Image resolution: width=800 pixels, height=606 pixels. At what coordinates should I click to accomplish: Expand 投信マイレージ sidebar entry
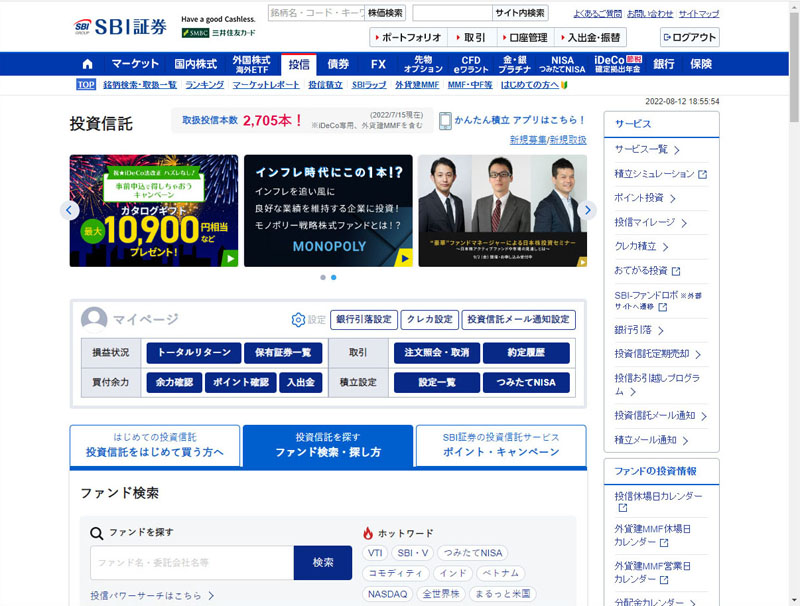coord(658,222)
